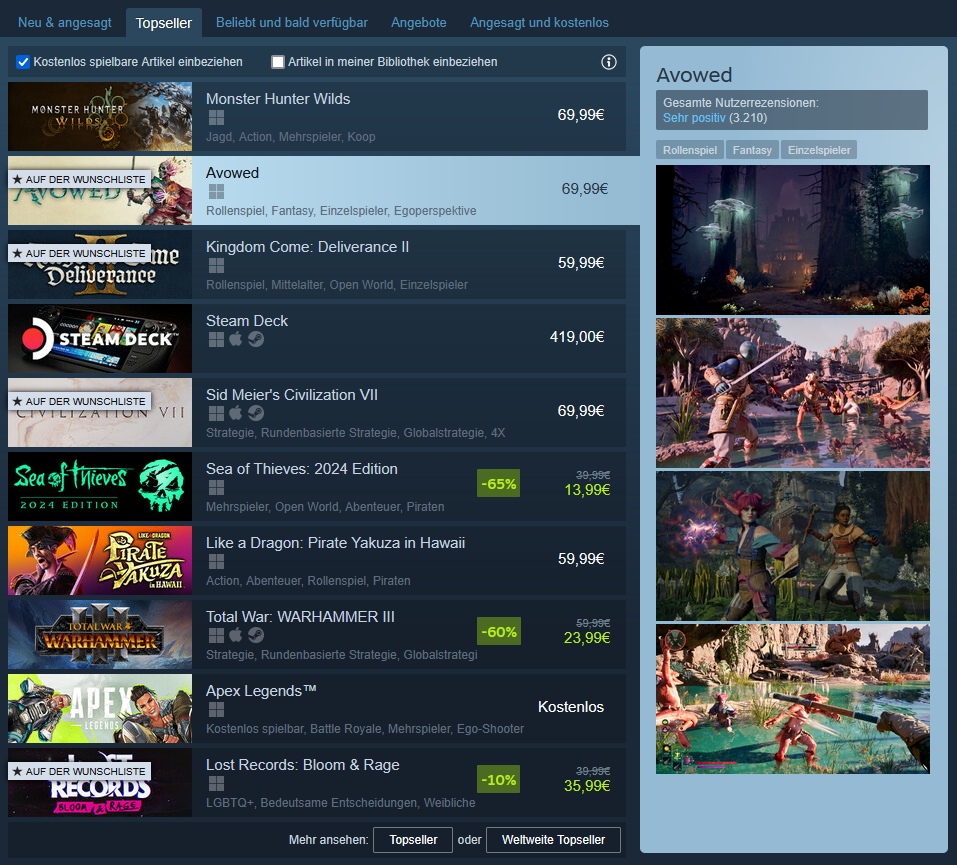Click wishlist badge on Kingdom Come capsule
The image size is (957, 865).
pos(79,253)
